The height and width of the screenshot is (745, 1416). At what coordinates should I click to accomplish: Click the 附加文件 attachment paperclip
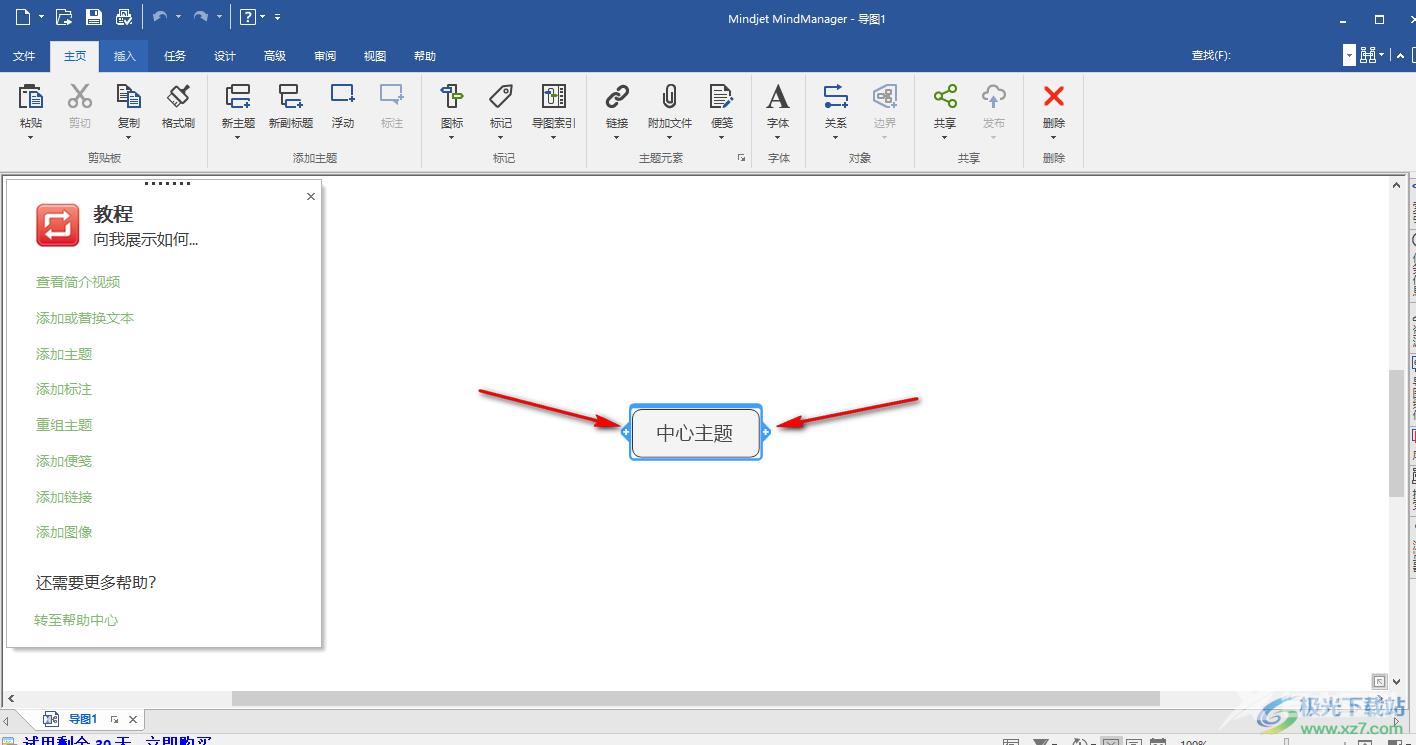tap(669, 97)
